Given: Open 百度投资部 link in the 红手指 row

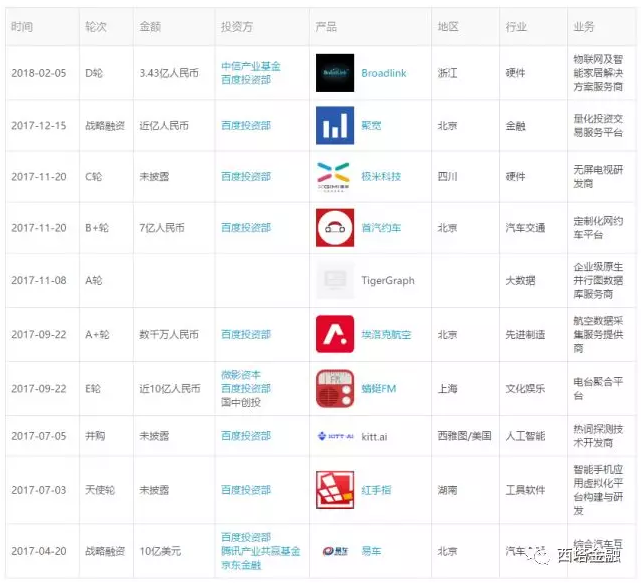Looking at the screenshot, I should (246, 490).
